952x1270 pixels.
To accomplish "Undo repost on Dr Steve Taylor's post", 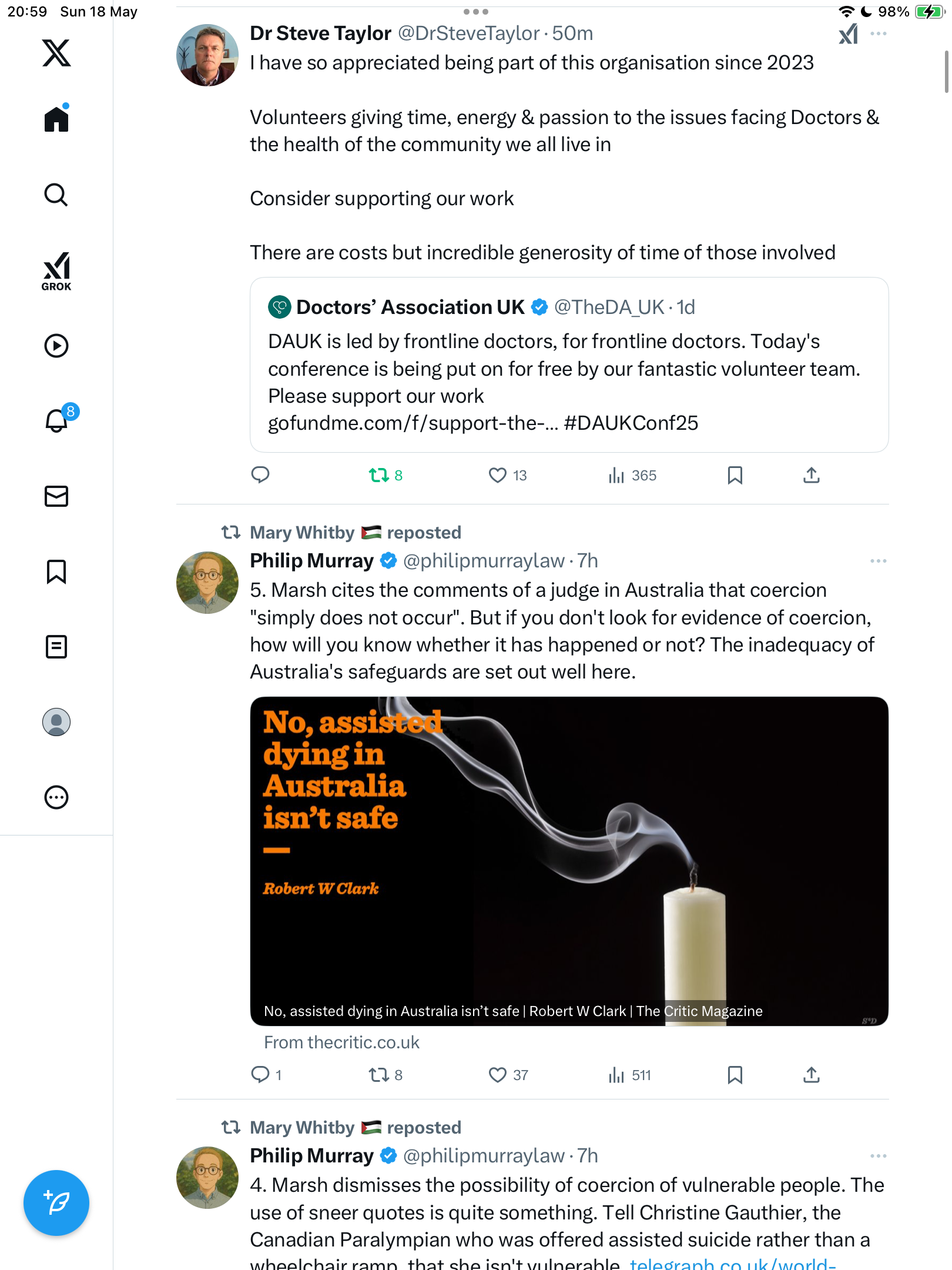I will (x=386, y=475).
